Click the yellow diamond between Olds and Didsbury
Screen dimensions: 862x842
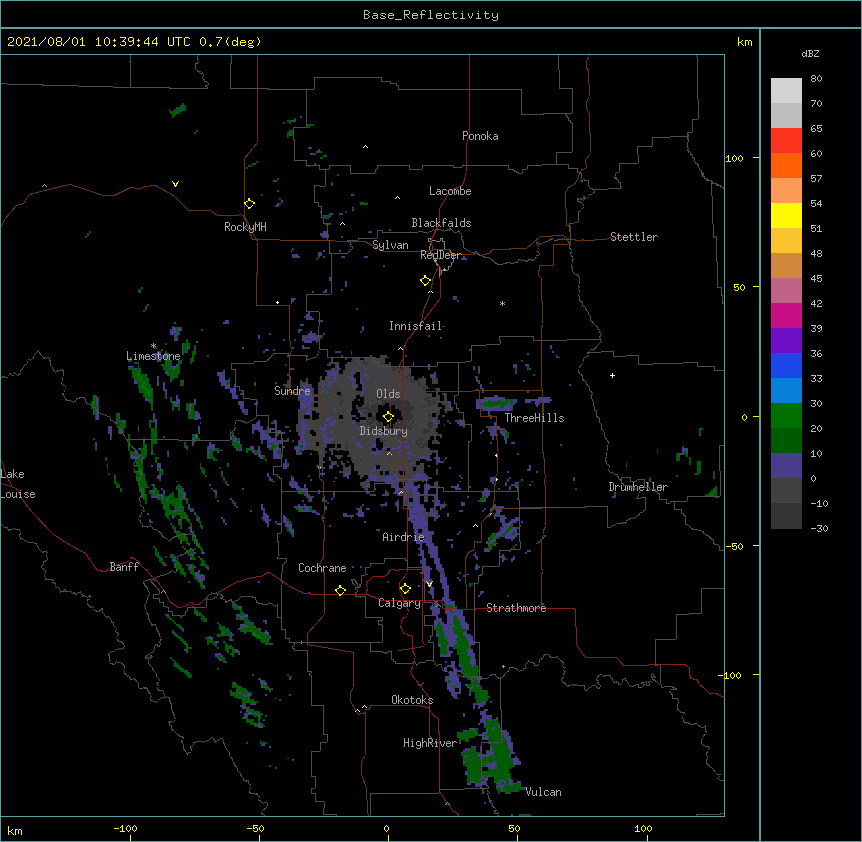tap(388, 417)
